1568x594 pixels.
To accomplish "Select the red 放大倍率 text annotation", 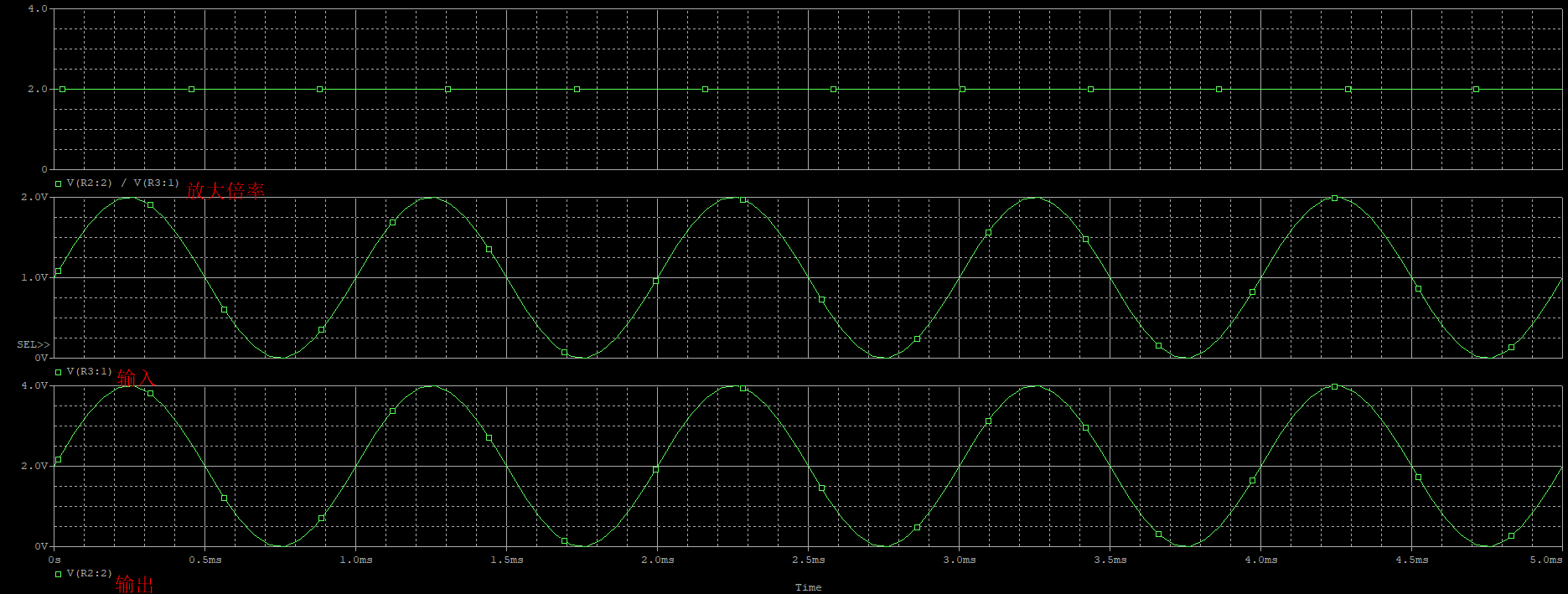I will pyautogui.click(x=225, y=190).
